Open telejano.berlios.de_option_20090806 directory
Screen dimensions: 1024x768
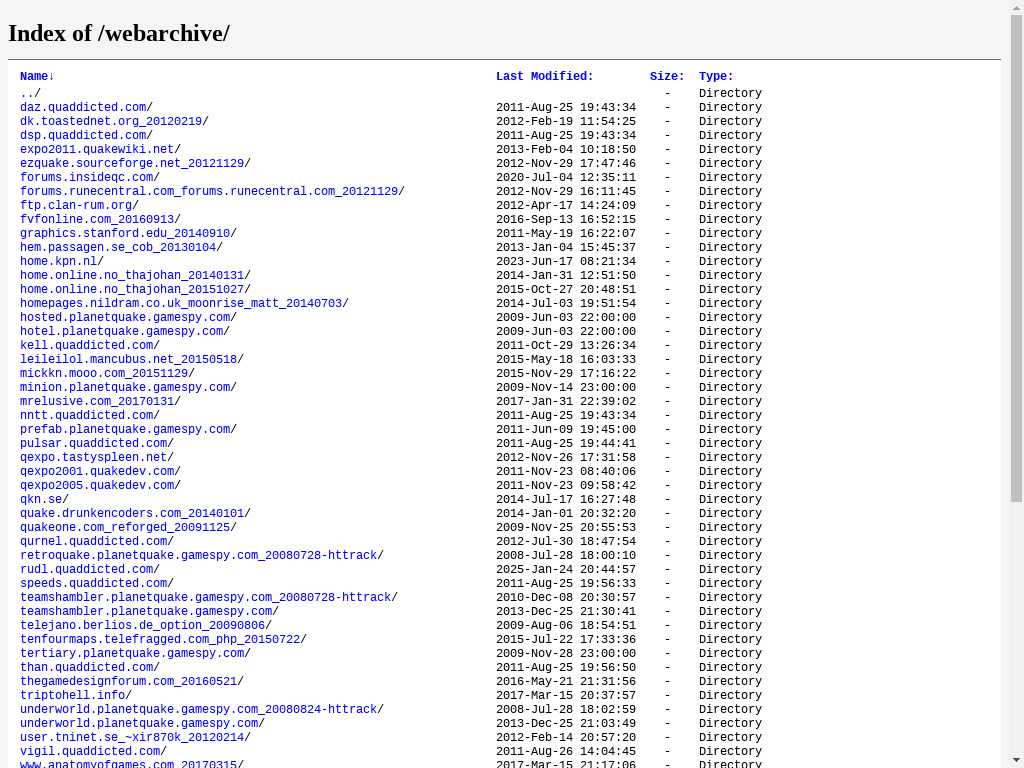pos(142,627)
